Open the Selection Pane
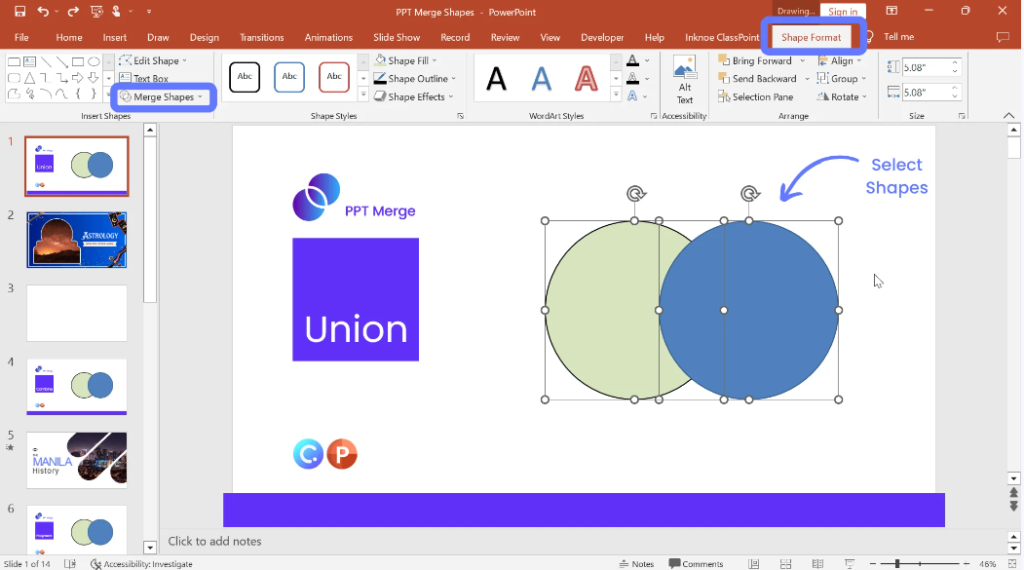The width and height of the screenshot is (1024, 570). click(x=756, y=97)
